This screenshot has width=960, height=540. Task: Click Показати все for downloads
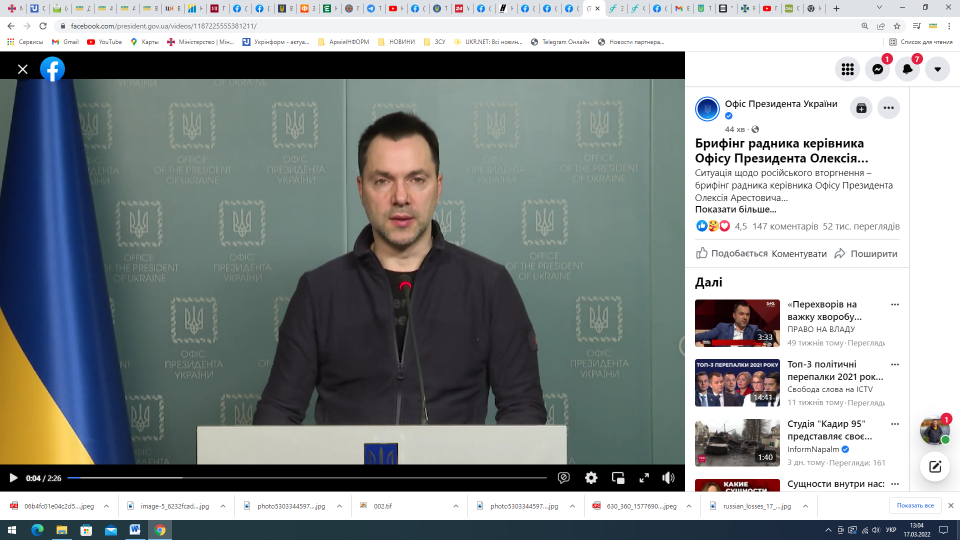[914, 506]
